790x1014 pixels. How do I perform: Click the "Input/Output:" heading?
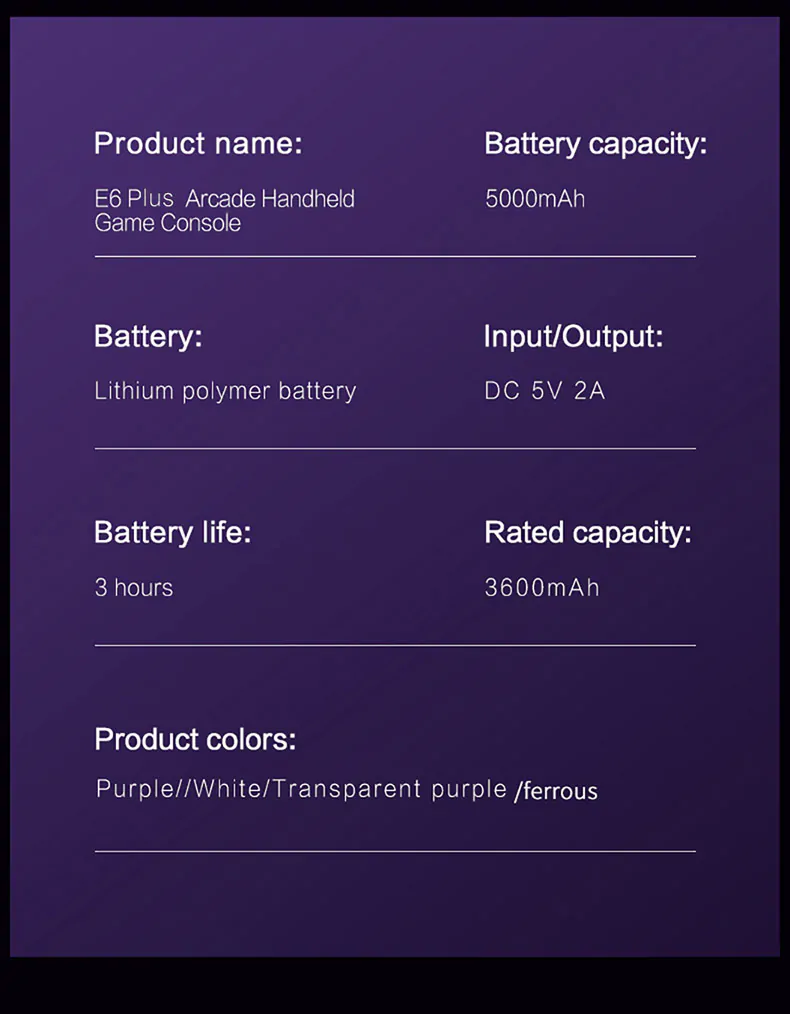click(x=573, y=337)
